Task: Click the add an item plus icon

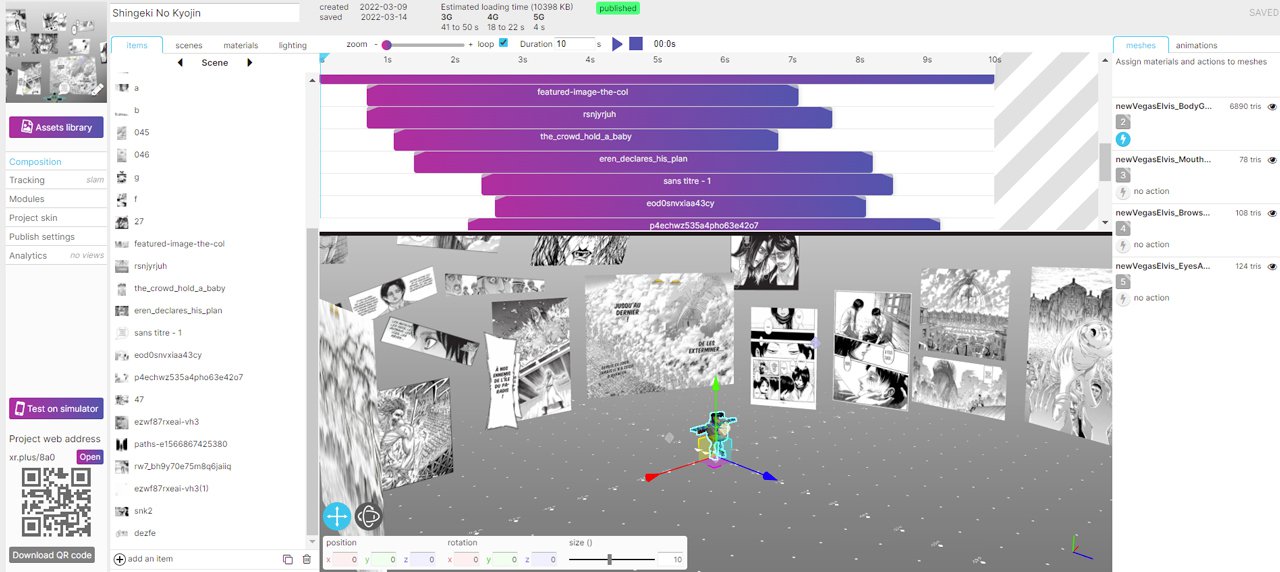Action: (x=120, y=559)
